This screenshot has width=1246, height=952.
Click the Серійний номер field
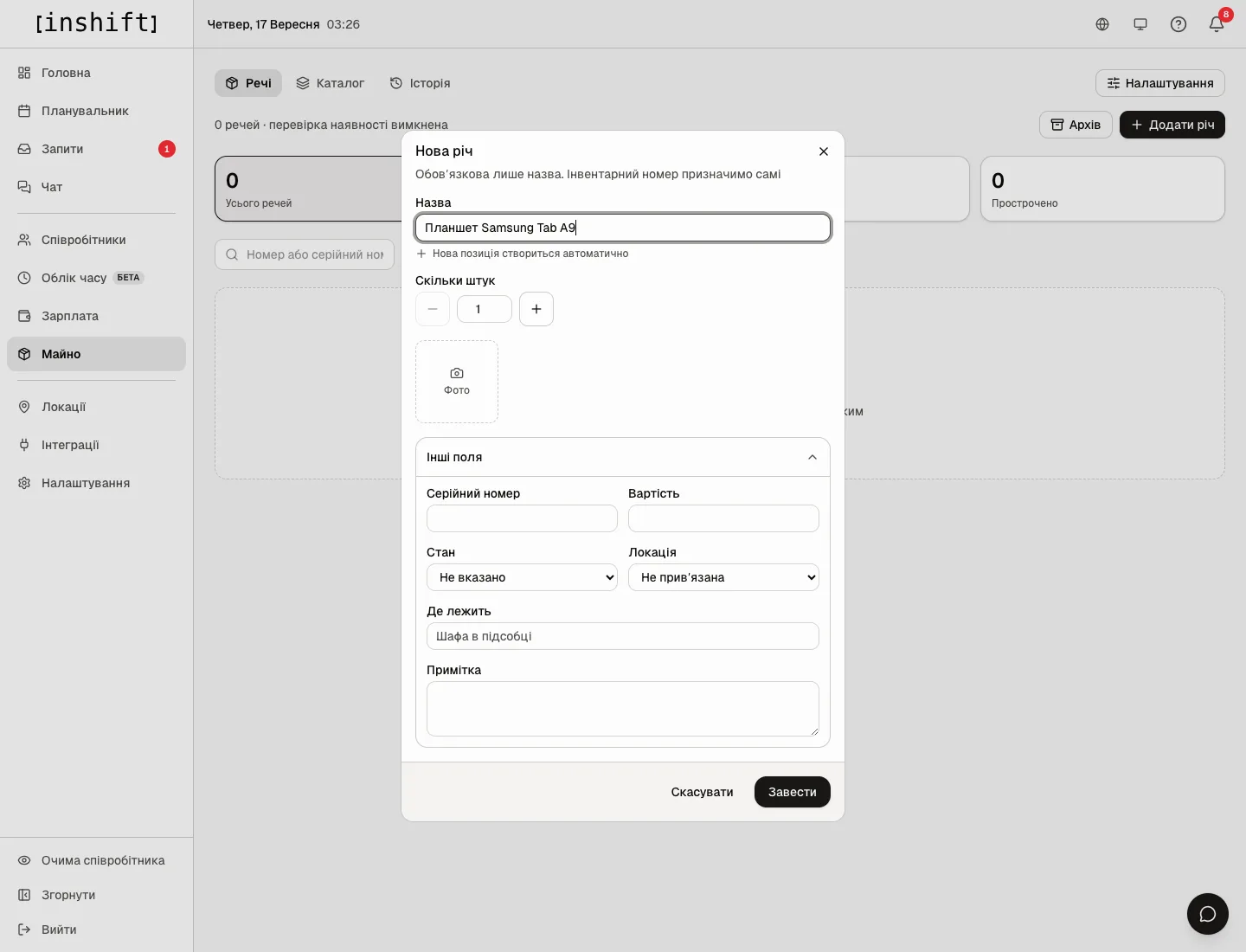(522, 518)
